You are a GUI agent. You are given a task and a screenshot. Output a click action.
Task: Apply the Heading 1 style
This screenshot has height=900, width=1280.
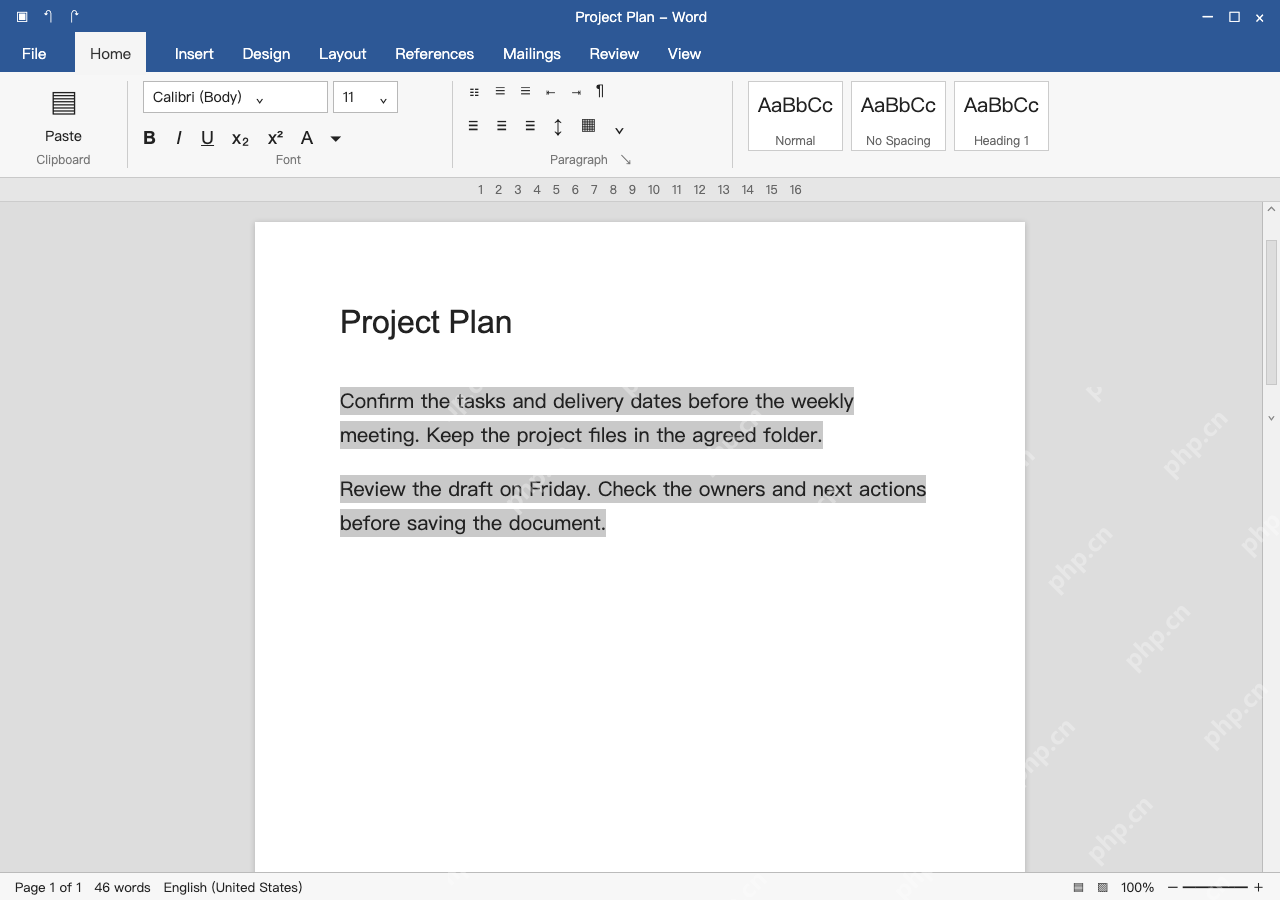click(1001, 116)
